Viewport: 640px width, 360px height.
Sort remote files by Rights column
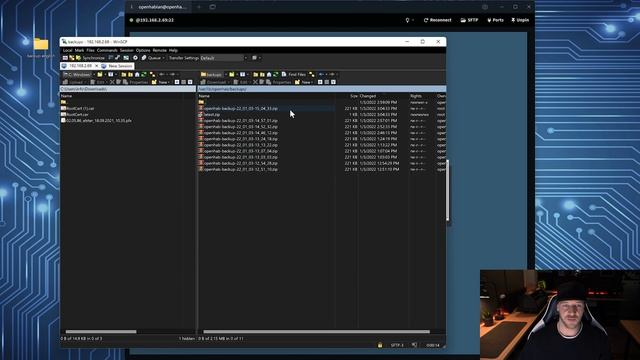(416, 96)
